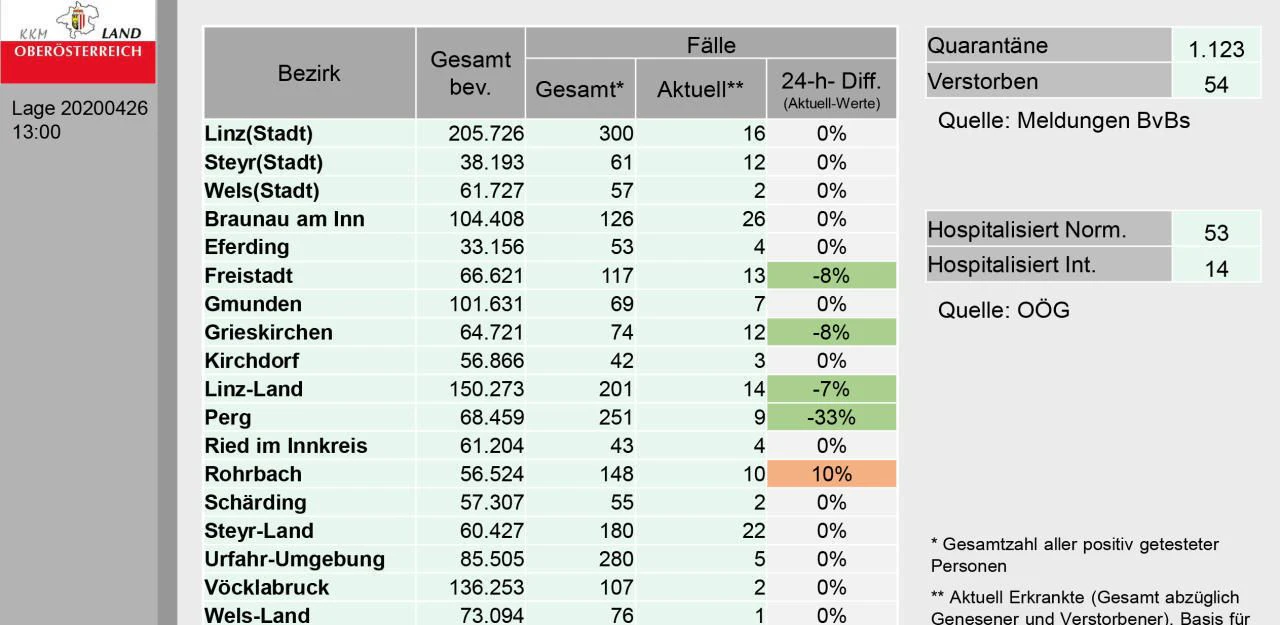Click the Braunau am Inn row label
1280x625 pixels.
coord(285,219)
